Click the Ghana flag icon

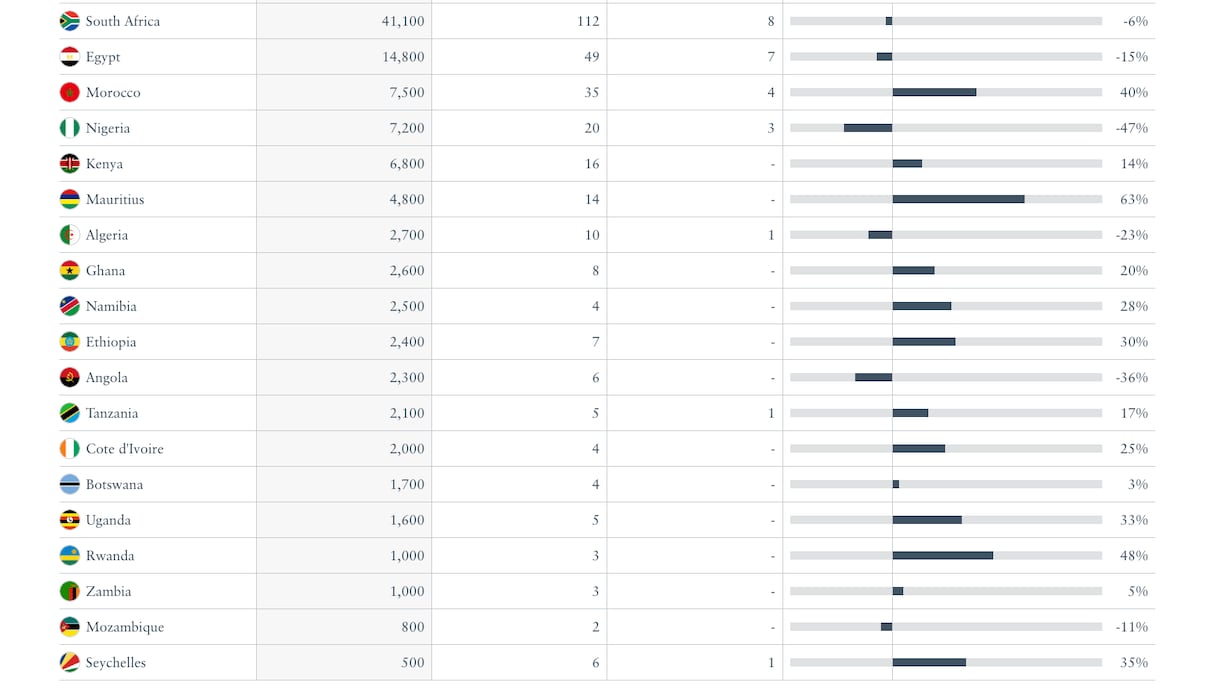(x=69, y=271)
